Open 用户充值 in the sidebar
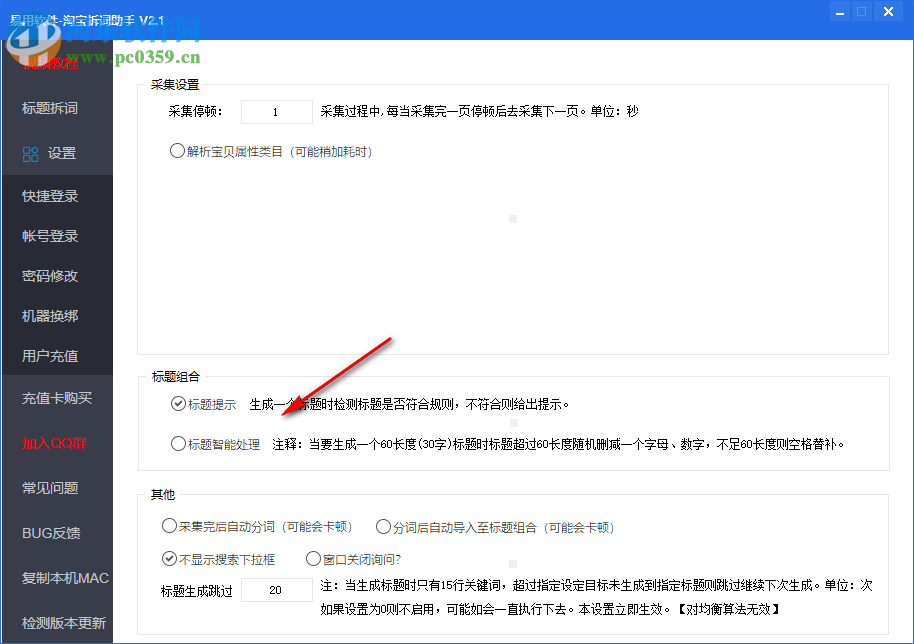Viewport: 914px width, 644px height. (x=49, y=355)
